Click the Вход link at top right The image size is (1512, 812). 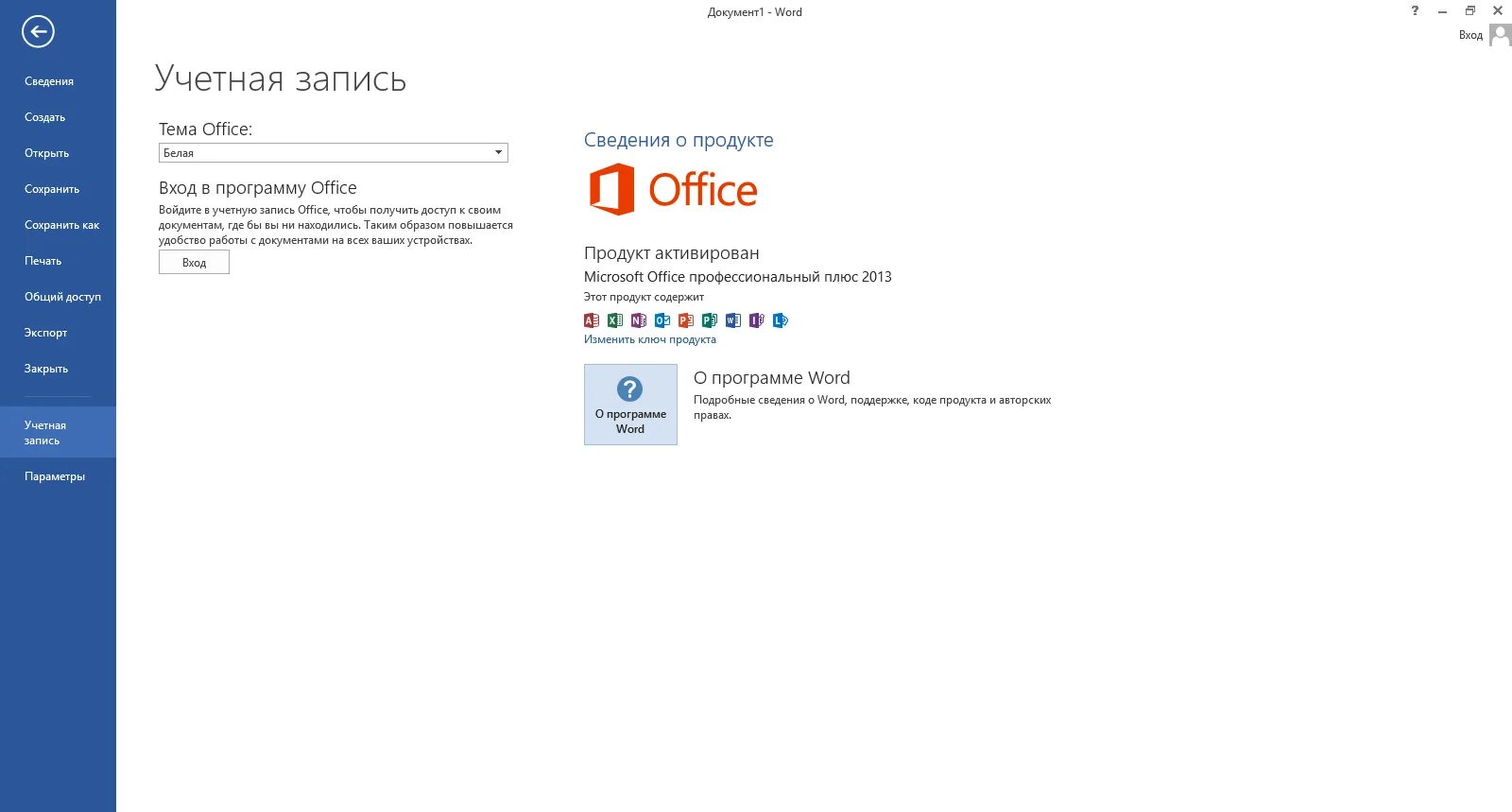(1470, 35)
